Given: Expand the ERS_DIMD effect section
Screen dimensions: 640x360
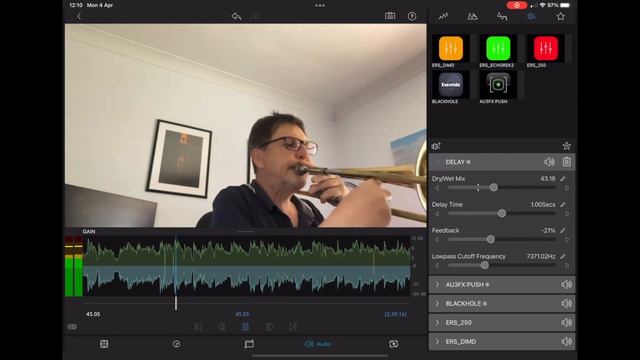Looking at the screenshot, I should coord(437,342).
